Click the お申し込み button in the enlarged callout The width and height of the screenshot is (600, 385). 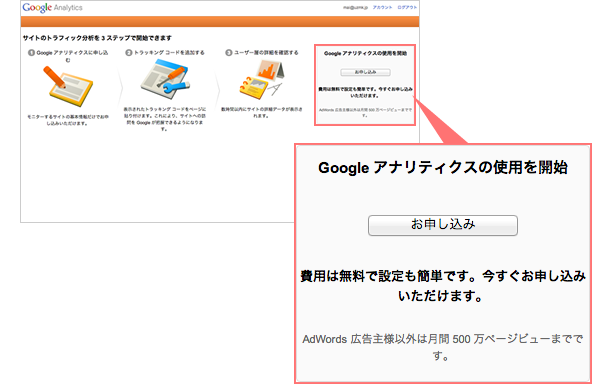pyautogui.click(x=443, y=225)
